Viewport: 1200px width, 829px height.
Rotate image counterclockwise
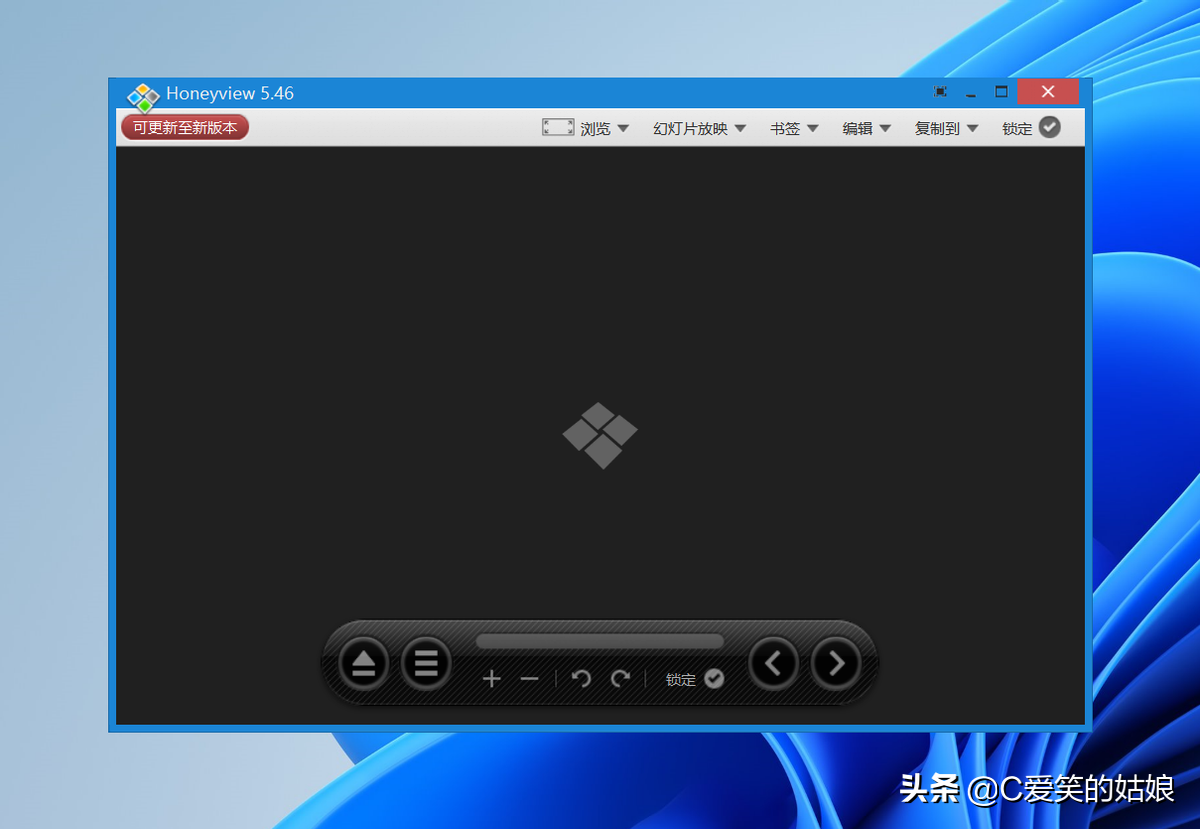(x=581, y=679)
